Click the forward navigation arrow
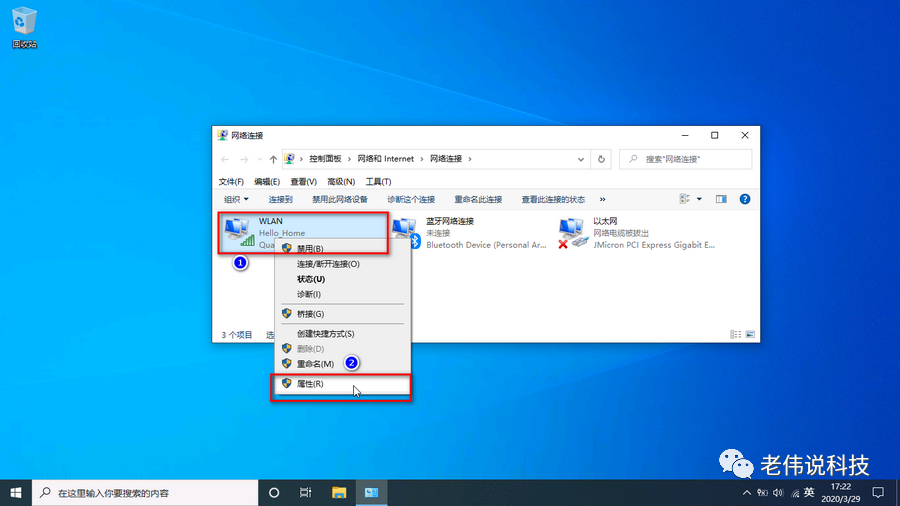Screen dimensions: 900x506 tap(244, 159)
